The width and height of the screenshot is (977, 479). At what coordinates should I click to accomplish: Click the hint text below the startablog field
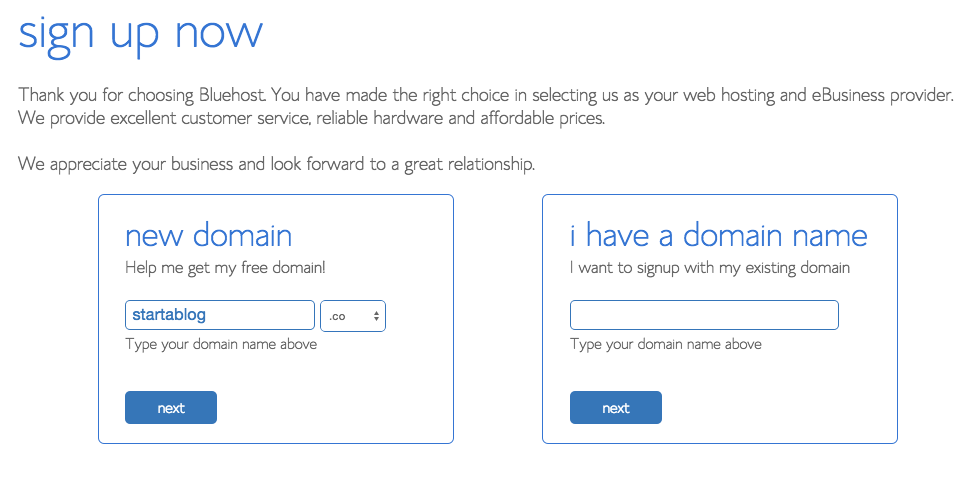coord(220,345)
